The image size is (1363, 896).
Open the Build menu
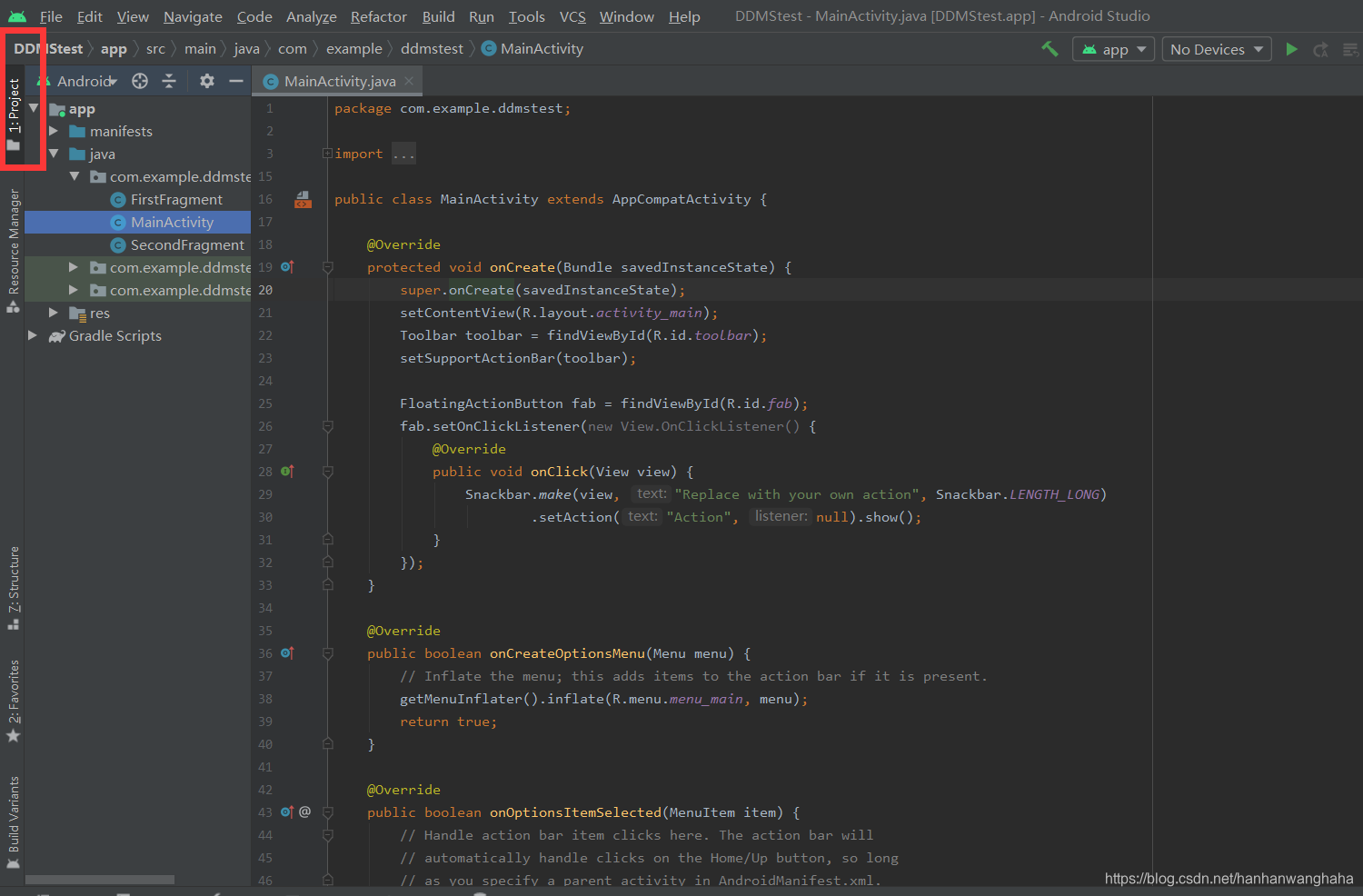[x=438, y=16]
